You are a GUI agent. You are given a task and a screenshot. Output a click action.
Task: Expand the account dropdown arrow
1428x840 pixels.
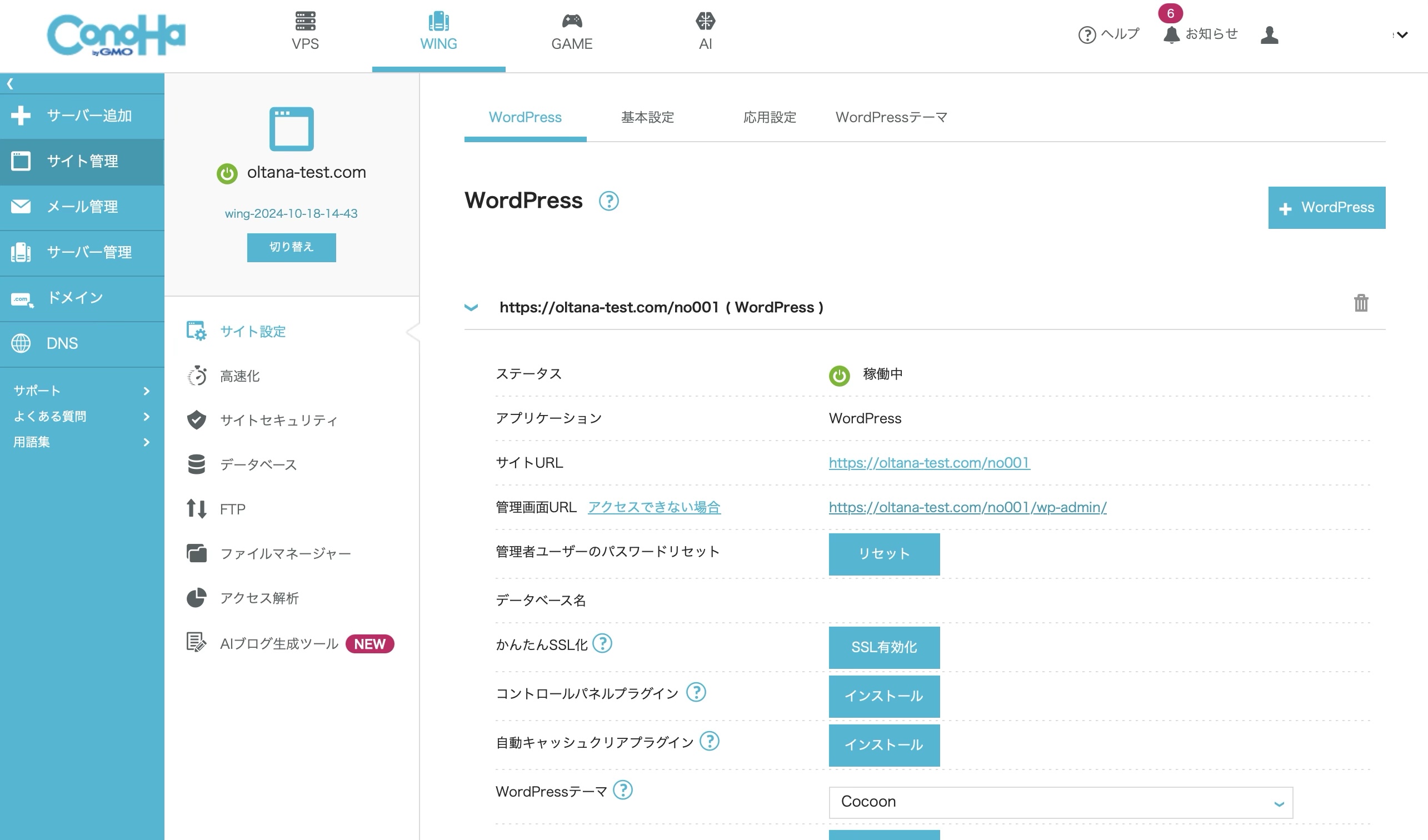(x=1402, y=35)
